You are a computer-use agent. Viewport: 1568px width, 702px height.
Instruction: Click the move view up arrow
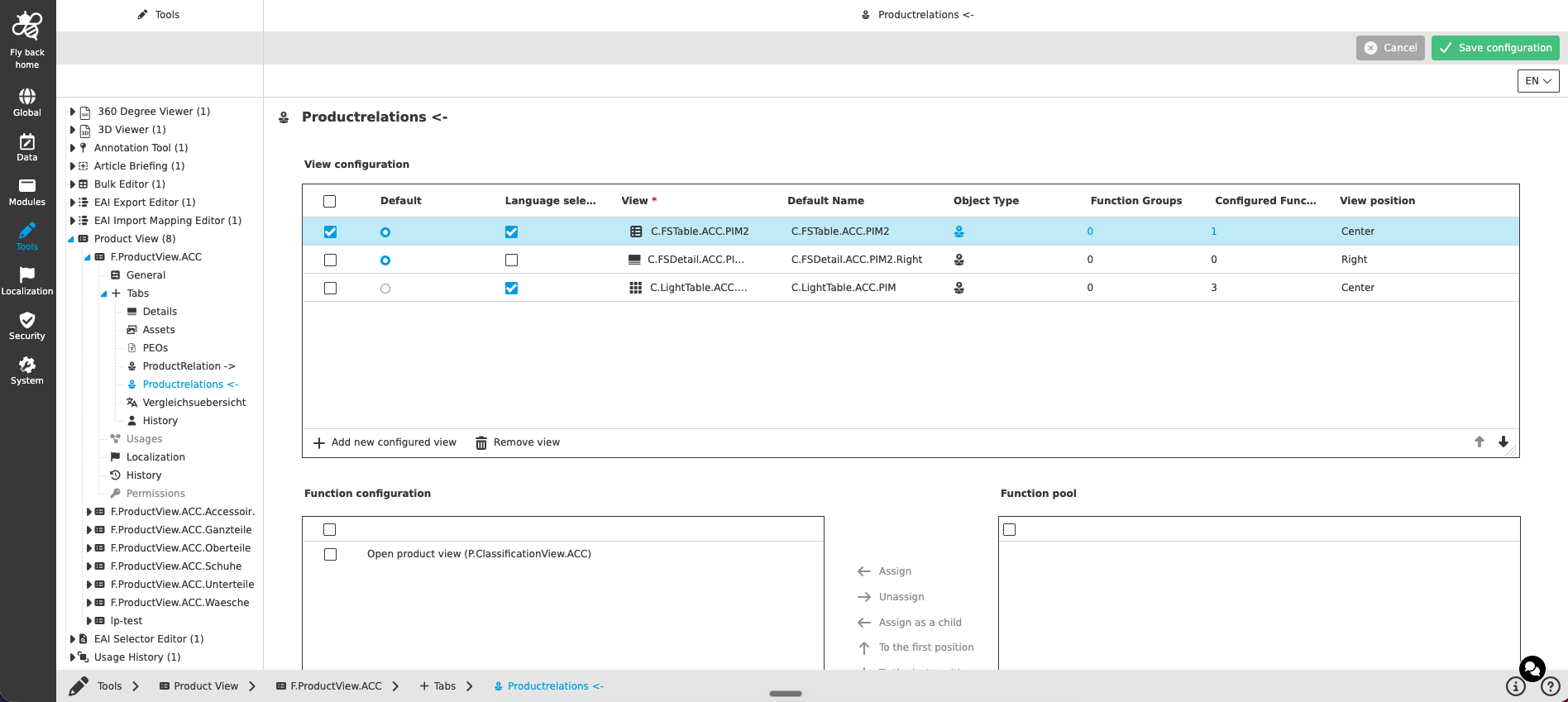[1480, 442]
